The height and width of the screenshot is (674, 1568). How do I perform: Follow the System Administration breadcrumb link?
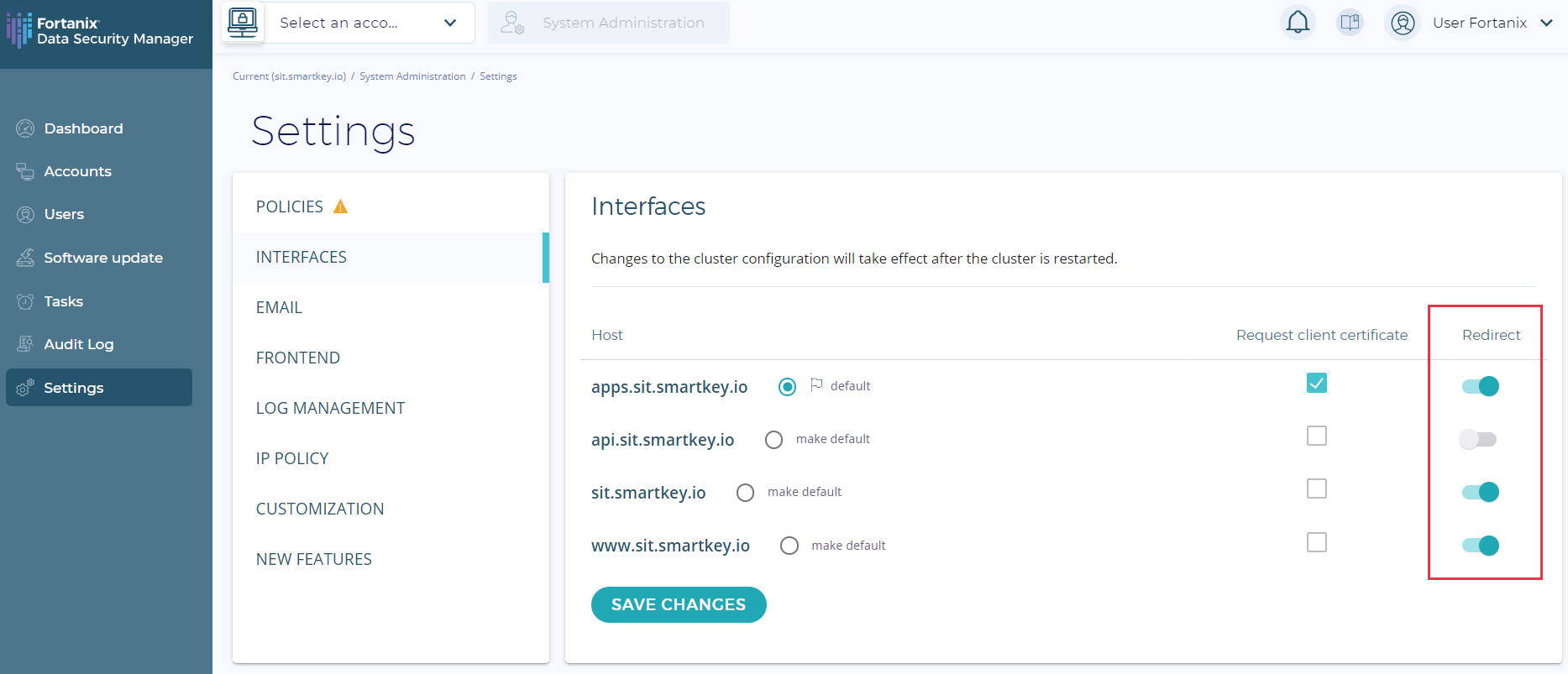412,76
